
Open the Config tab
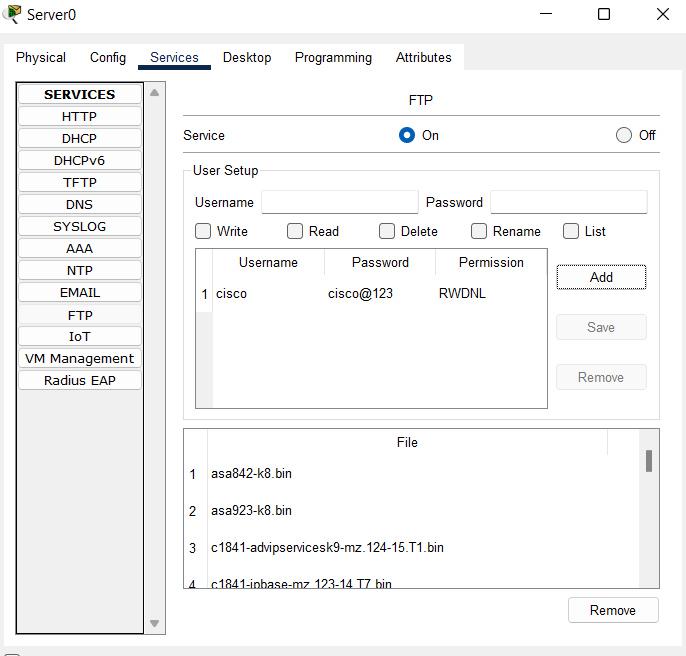click(108, 57)
